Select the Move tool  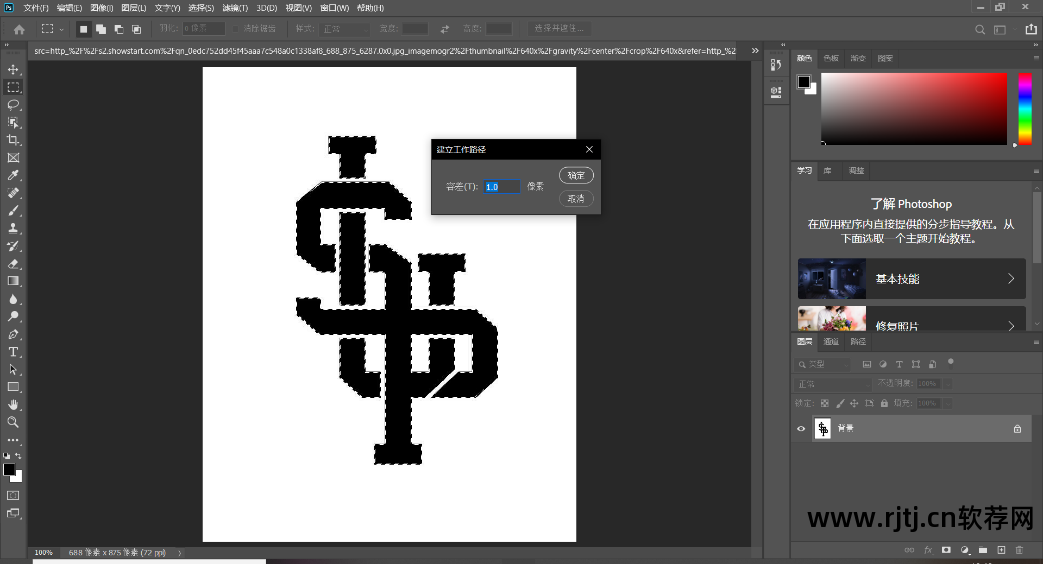13,70
